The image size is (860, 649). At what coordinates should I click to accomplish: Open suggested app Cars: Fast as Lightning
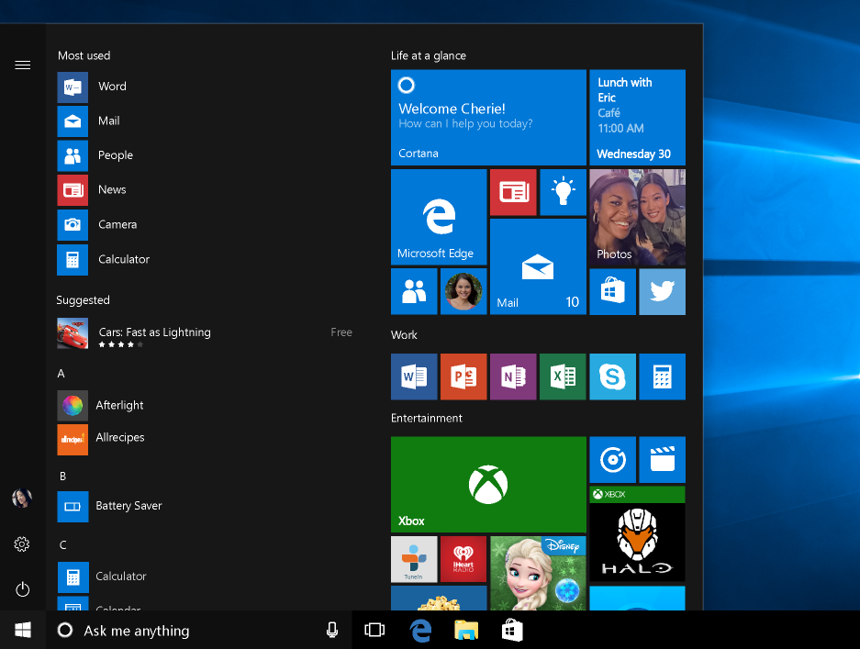point(204,334)
